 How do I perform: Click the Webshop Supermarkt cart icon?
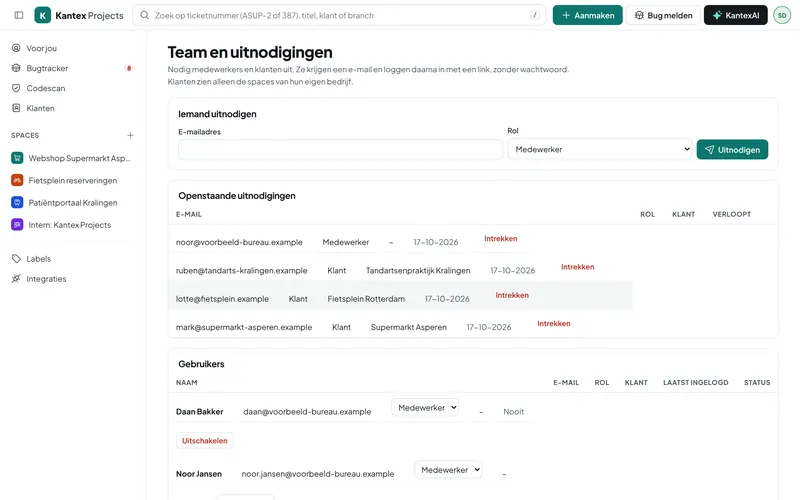click(17, 158)
